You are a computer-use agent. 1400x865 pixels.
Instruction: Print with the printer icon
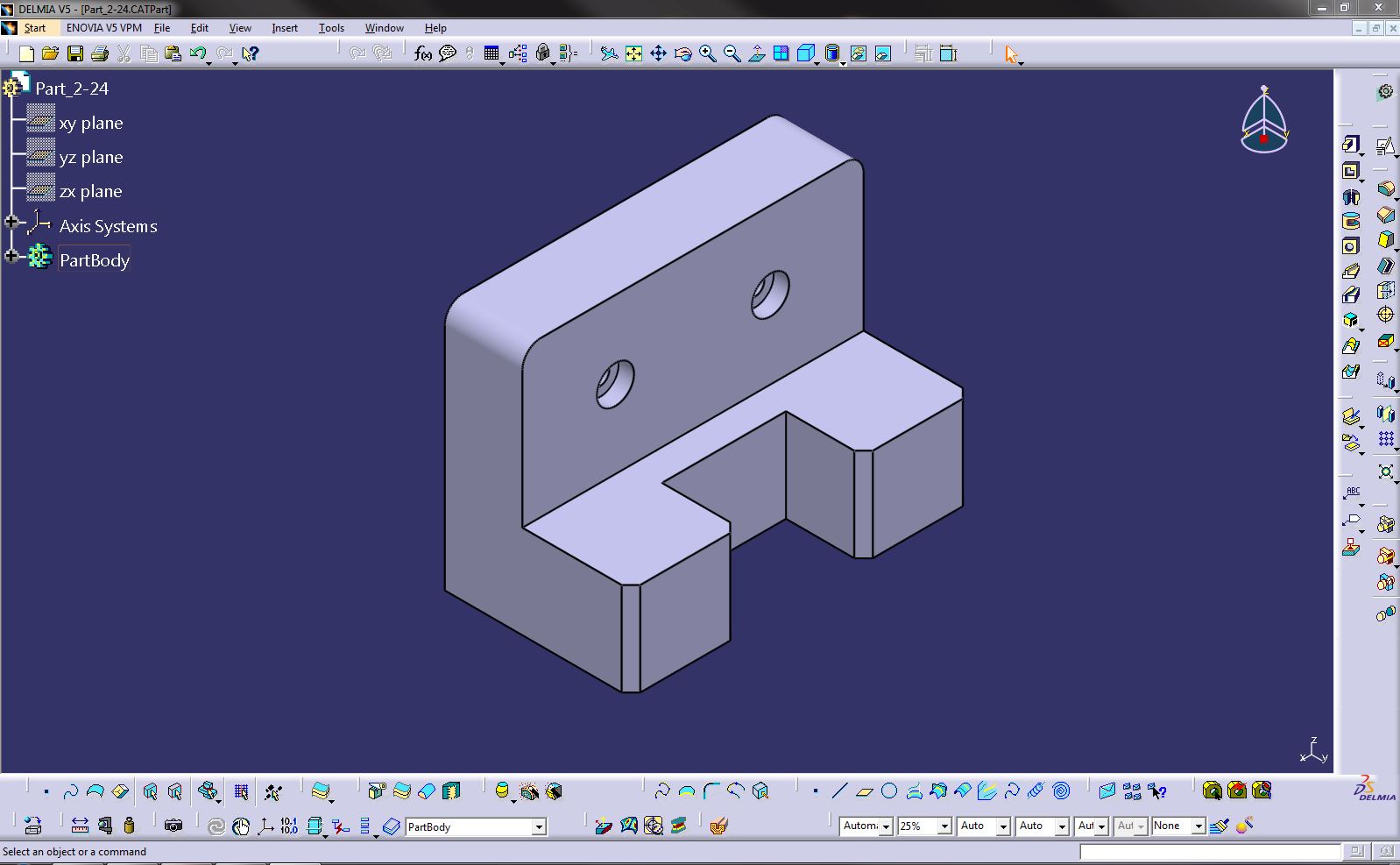coord(100,54)
